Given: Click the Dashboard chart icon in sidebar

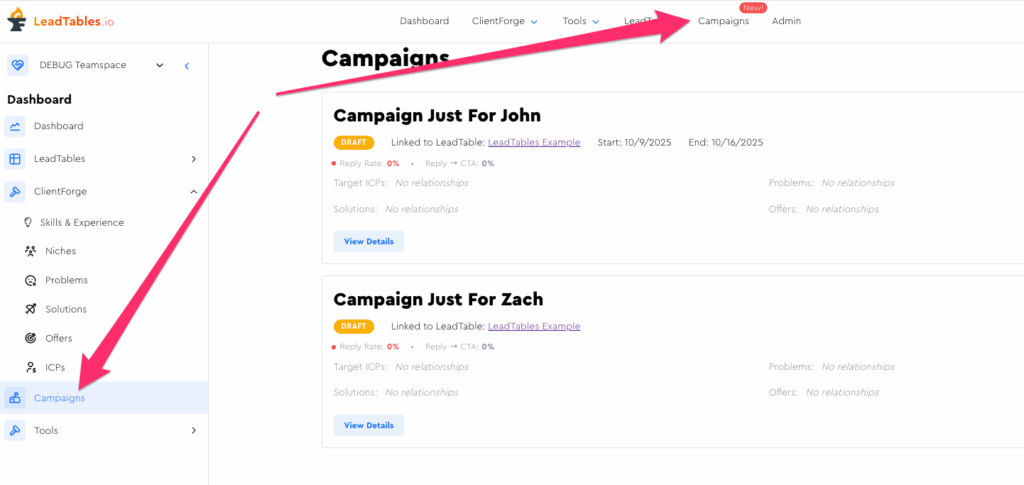Looking at the screenshot, I should [x=15, y=126].
